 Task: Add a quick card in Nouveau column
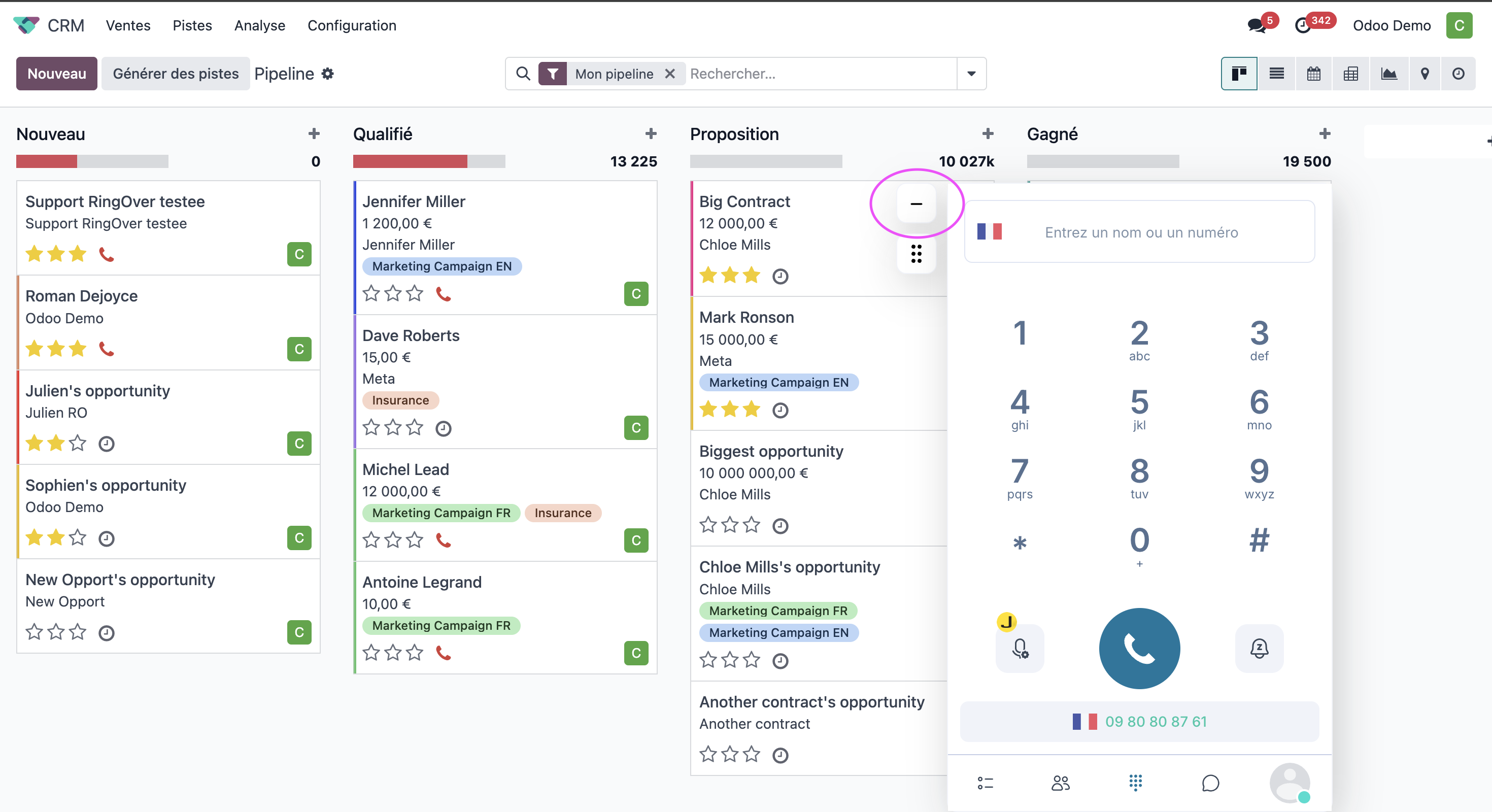coord(314,134)
